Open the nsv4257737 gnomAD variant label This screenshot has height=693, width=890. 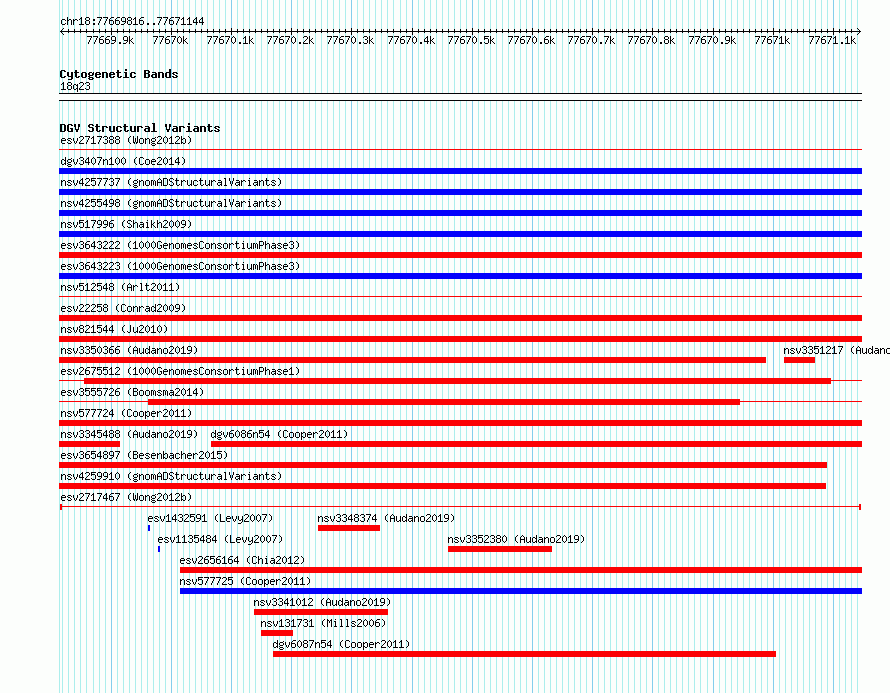coord(171,182)
